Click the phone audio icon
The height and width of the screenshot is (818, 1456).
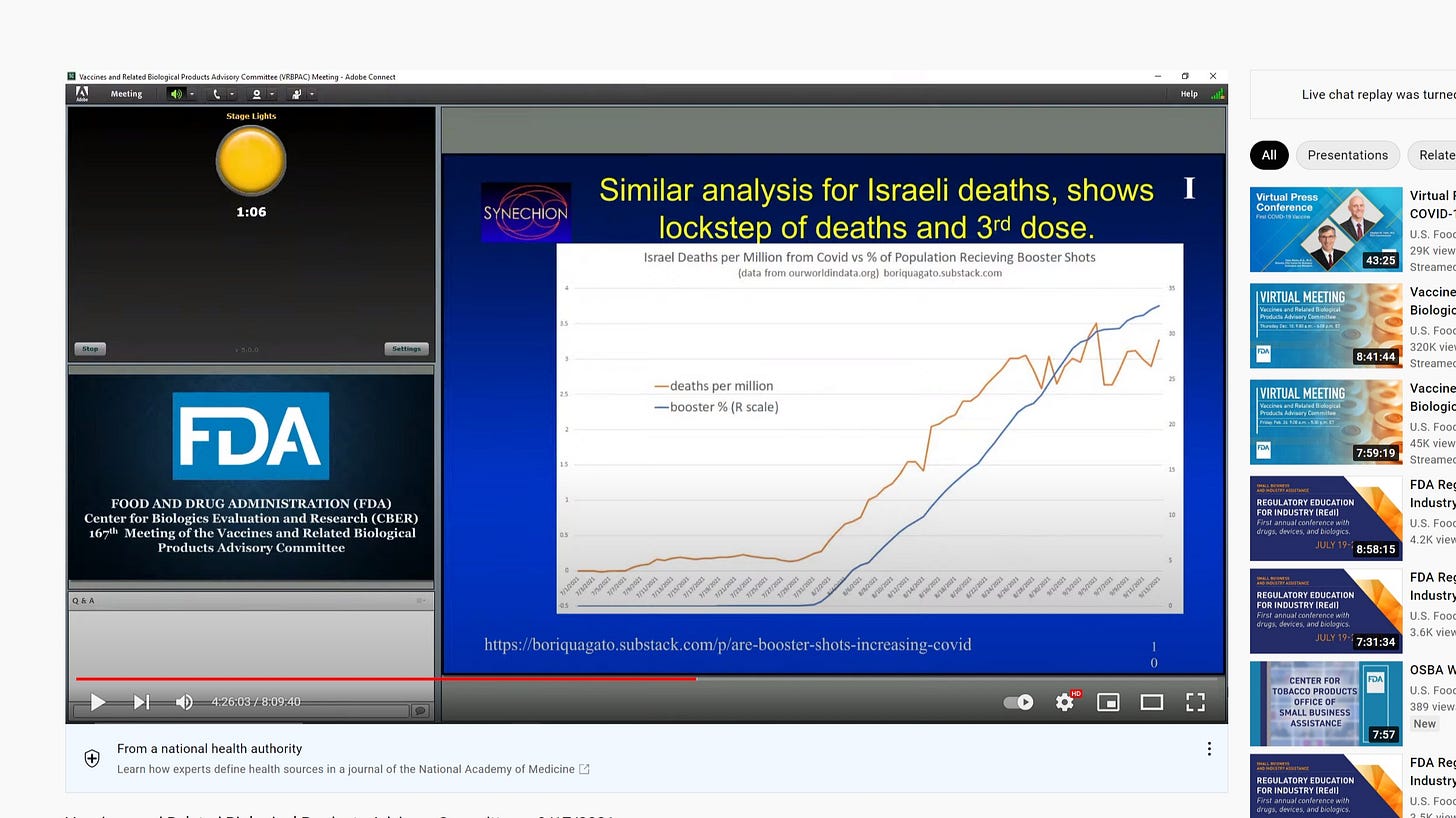[x=216, y=94]
